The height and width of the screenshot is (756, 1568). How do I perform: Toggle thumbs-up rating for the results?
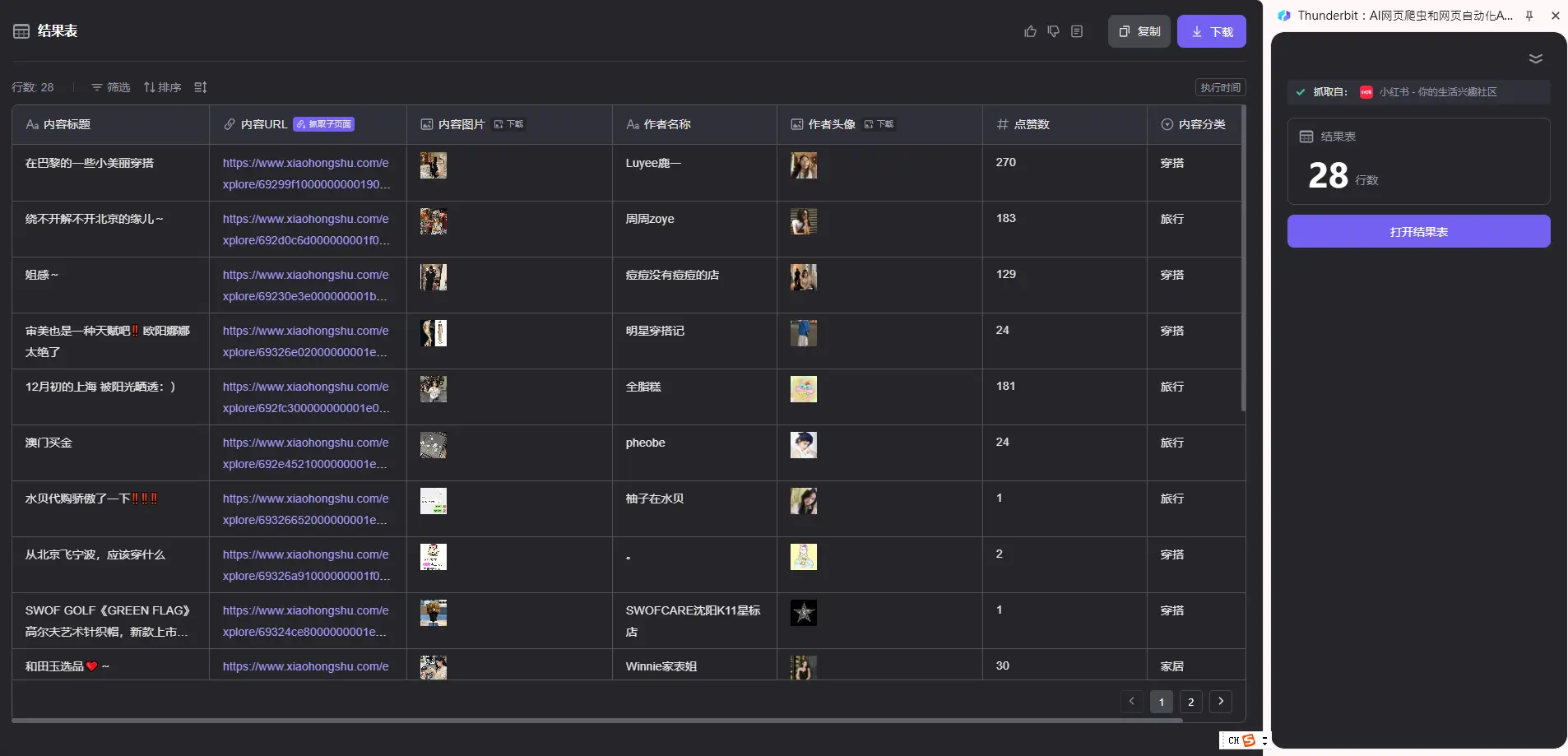tap(1030, 31)
